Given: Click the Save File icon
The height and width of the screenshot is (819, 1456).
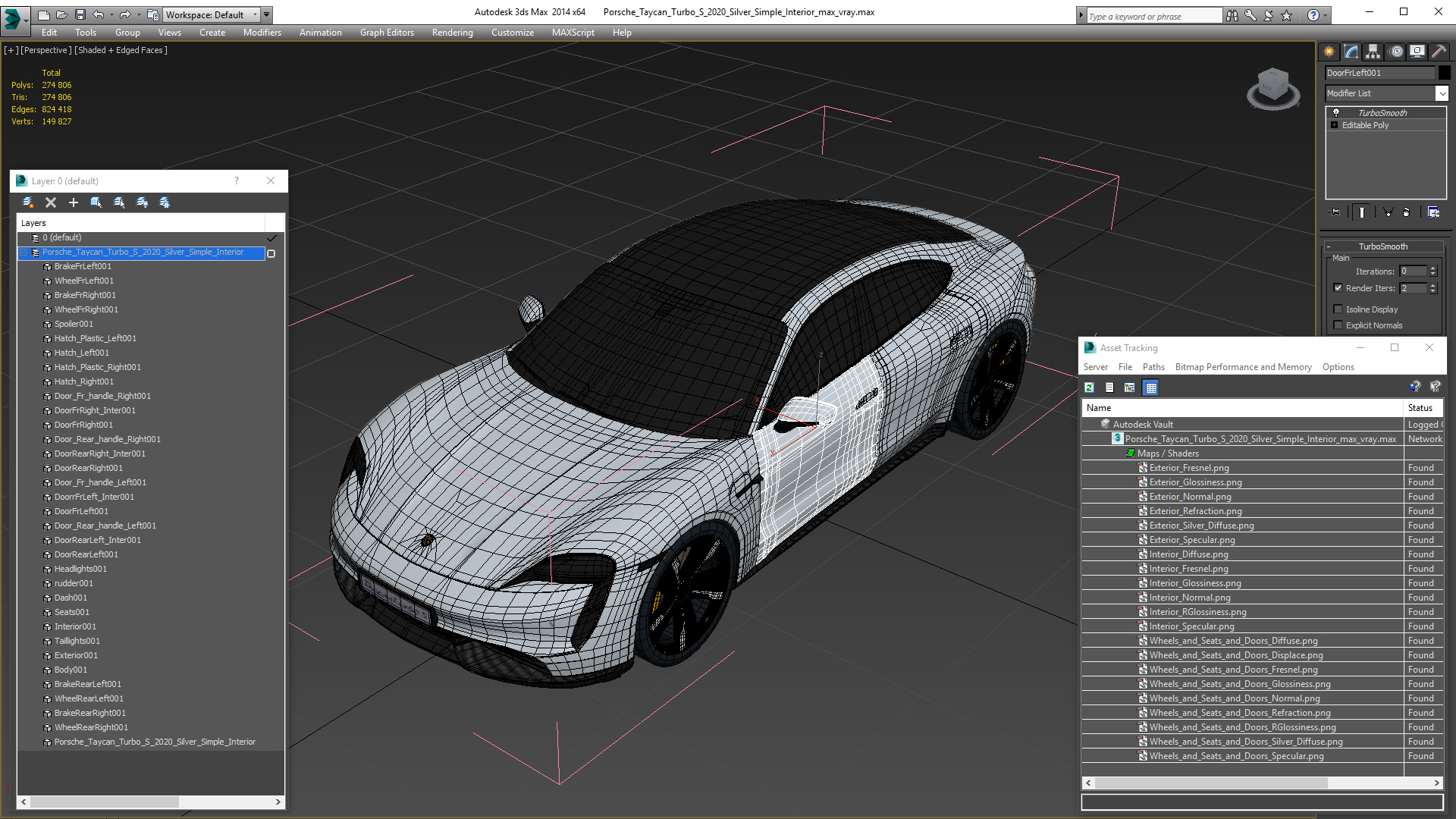Looking at the screenshot, I should point(80,14).
